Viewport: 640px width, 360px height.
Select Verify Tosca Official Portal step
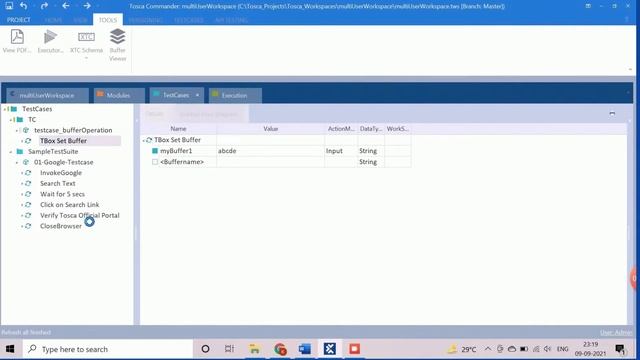pos(80,215)
